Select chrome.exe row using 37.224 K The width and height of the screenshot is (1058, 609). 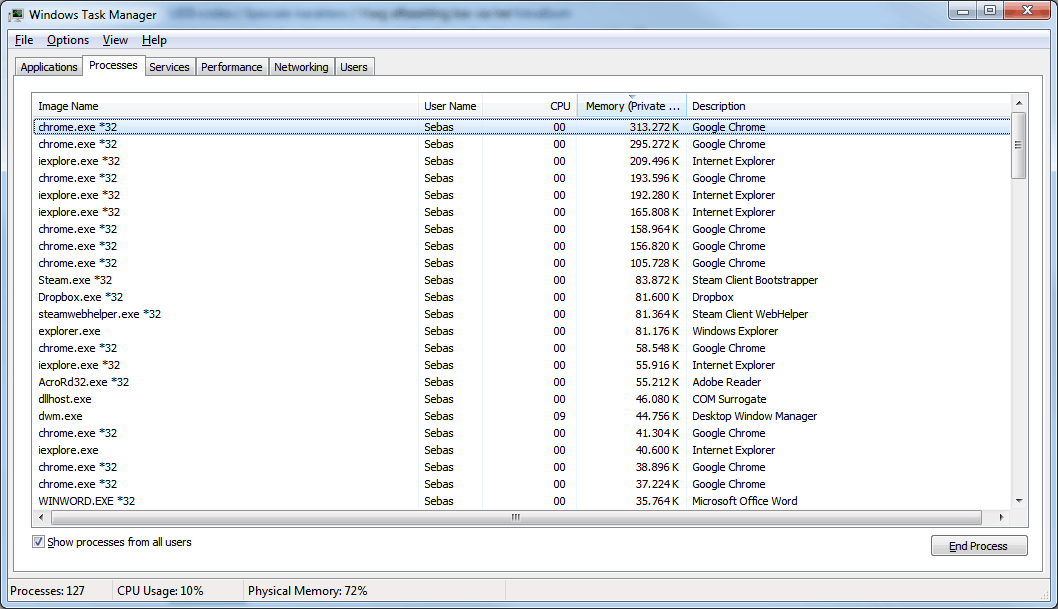click(x=522, y=484)
